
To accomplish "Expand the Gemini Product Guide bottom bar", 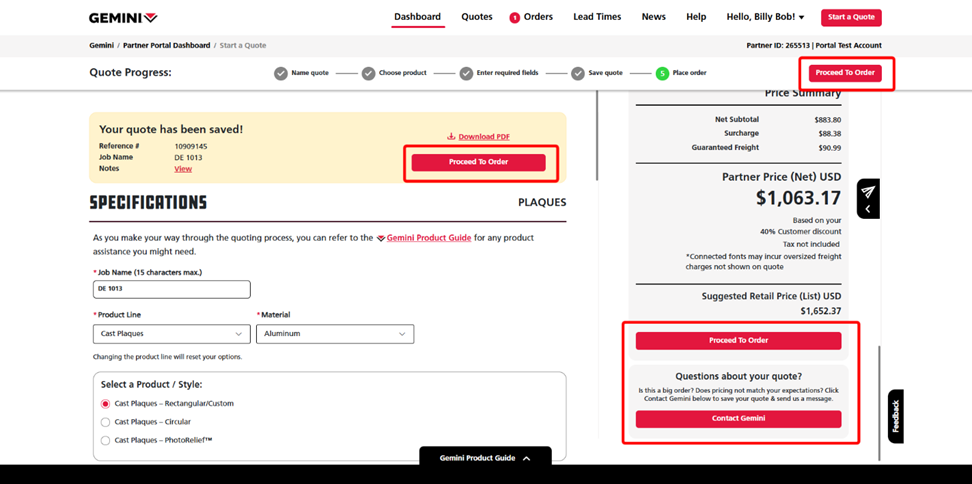I will pyautogui.click(x=485, y=458).
